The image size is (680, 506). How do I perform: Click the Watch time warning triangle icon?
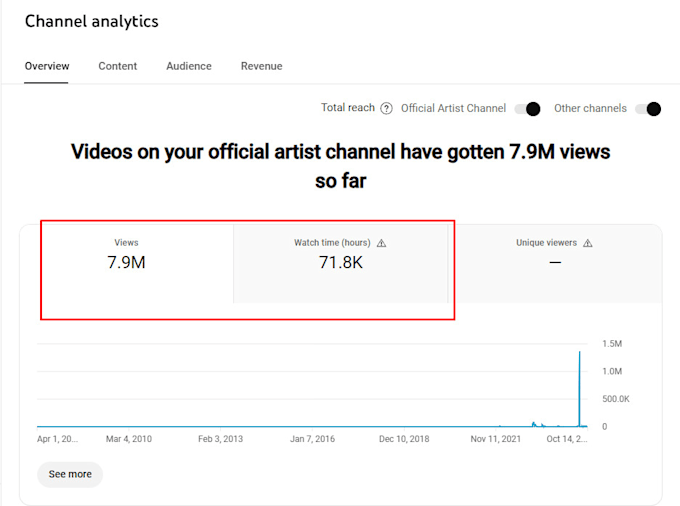(381, 243)
